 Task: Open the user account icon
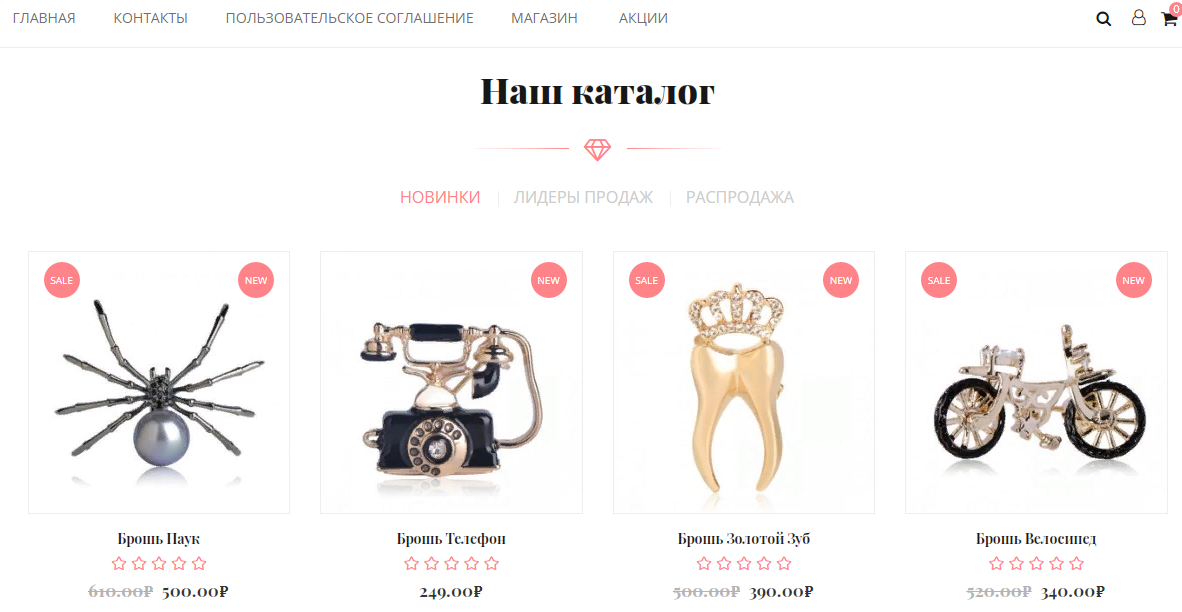point(1139,17)
